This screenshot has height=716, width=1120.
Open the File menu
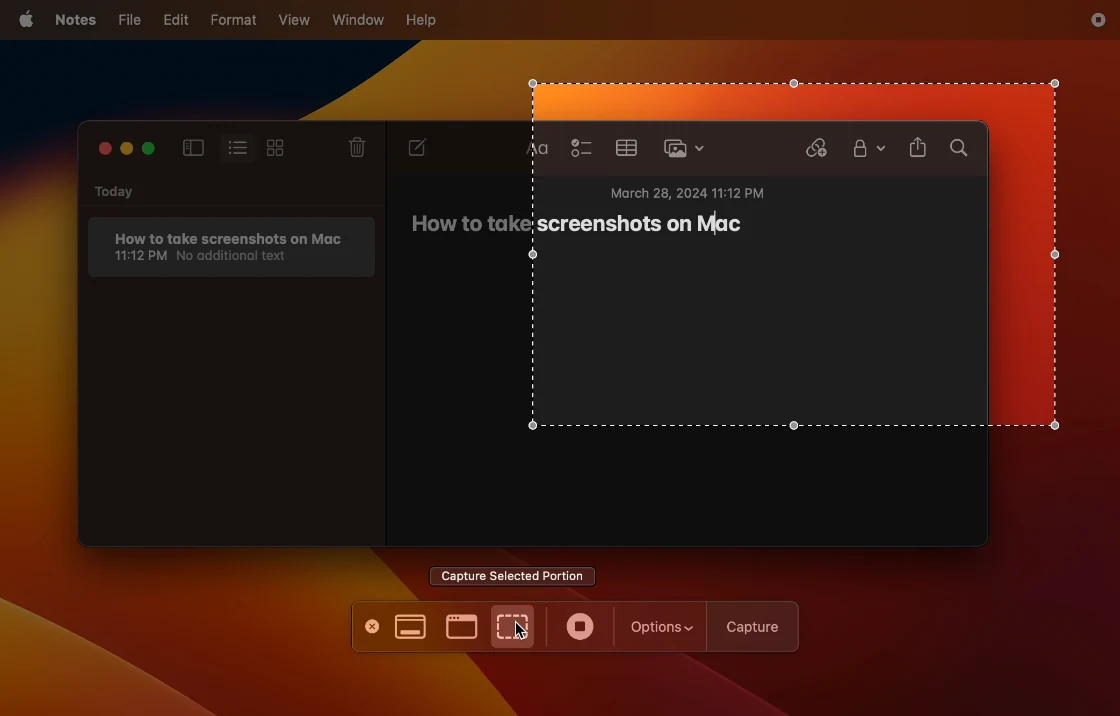(129, 20)
